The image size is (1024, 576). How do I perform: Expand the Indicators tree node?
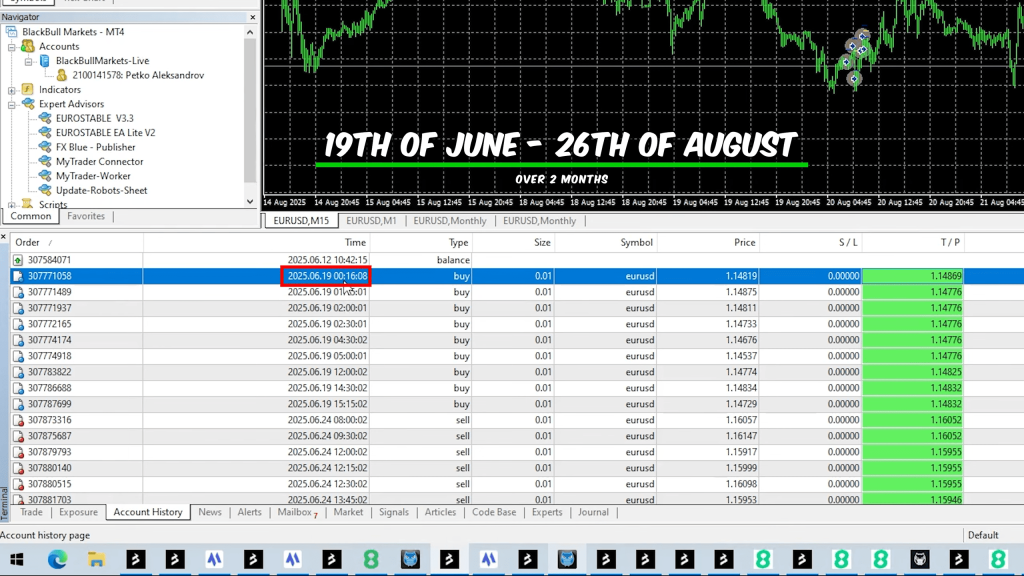(x=12, y=90)
